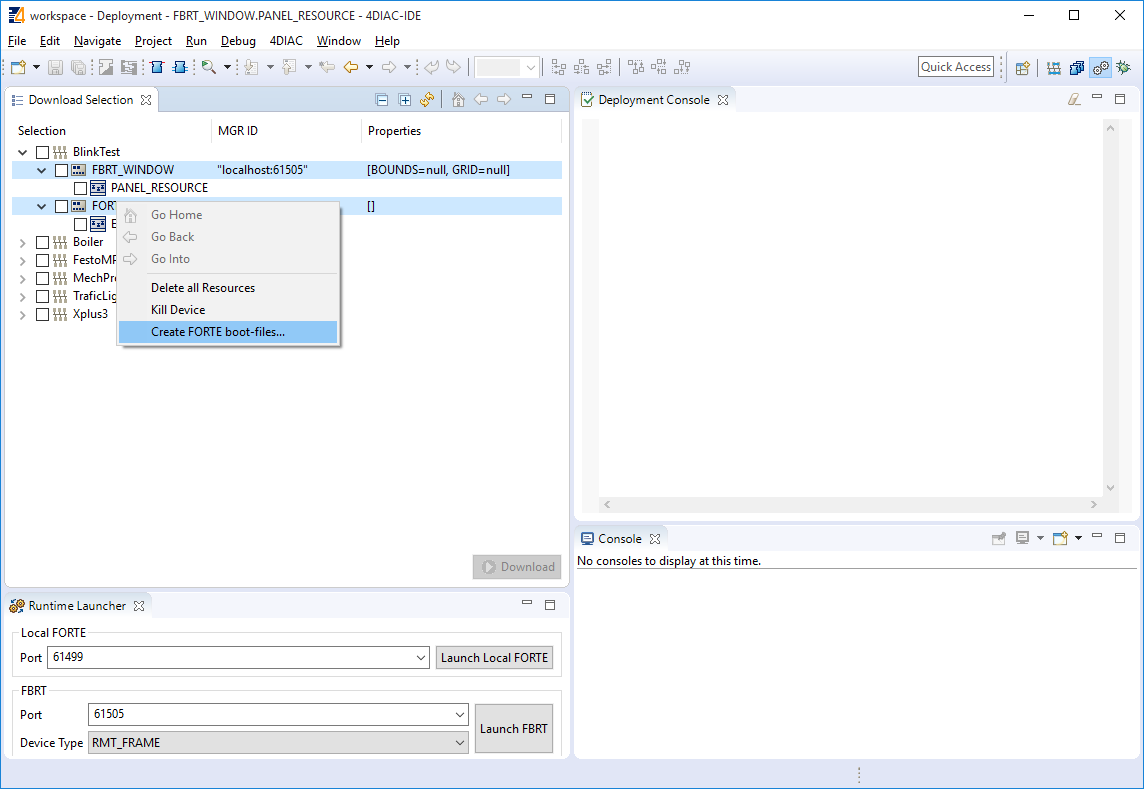The image size is (1144, 789).
Task: Collapse the BlinkTest tree node
Action: click(x=22, y=151)
